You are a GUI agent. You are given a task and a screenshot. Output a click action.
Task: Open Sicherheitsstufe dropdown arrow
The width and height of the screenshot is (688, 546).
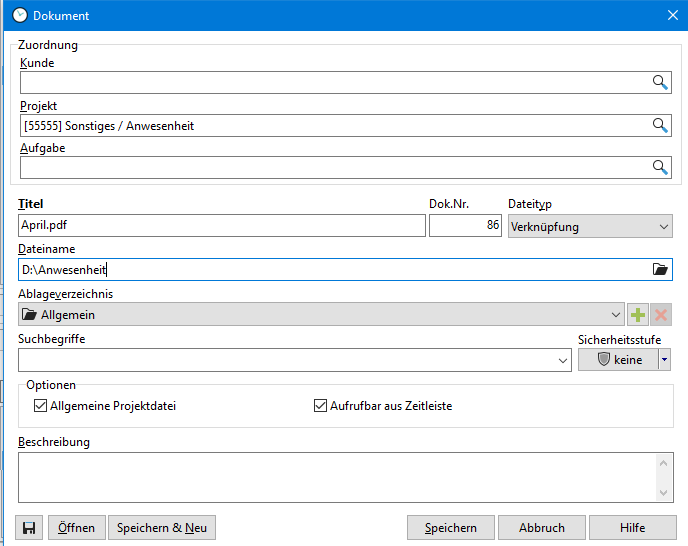click(x=664, y=360)
